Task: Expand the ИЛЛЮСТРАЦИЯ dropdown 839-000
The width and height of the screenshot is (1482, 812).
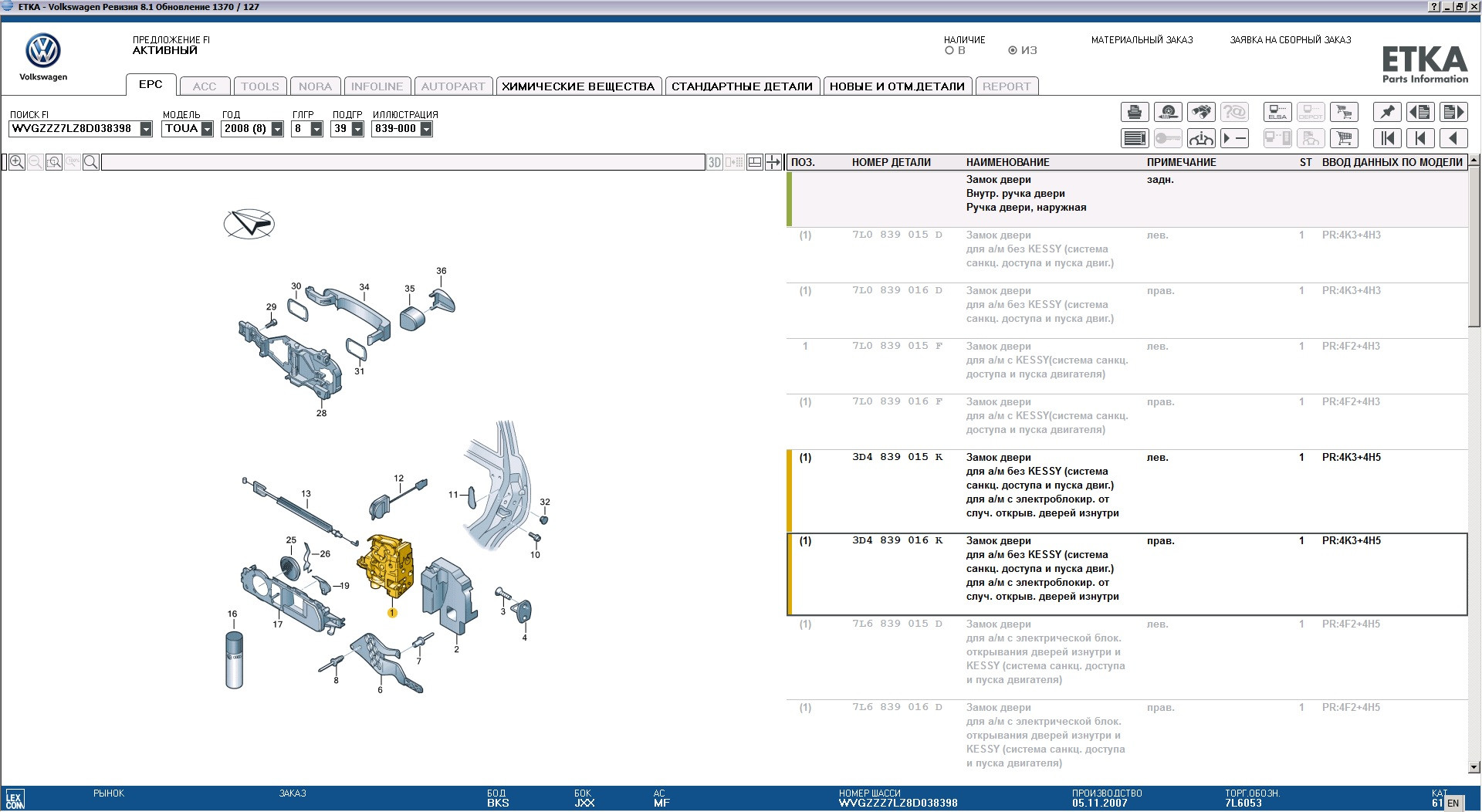Action: point(426,130)
